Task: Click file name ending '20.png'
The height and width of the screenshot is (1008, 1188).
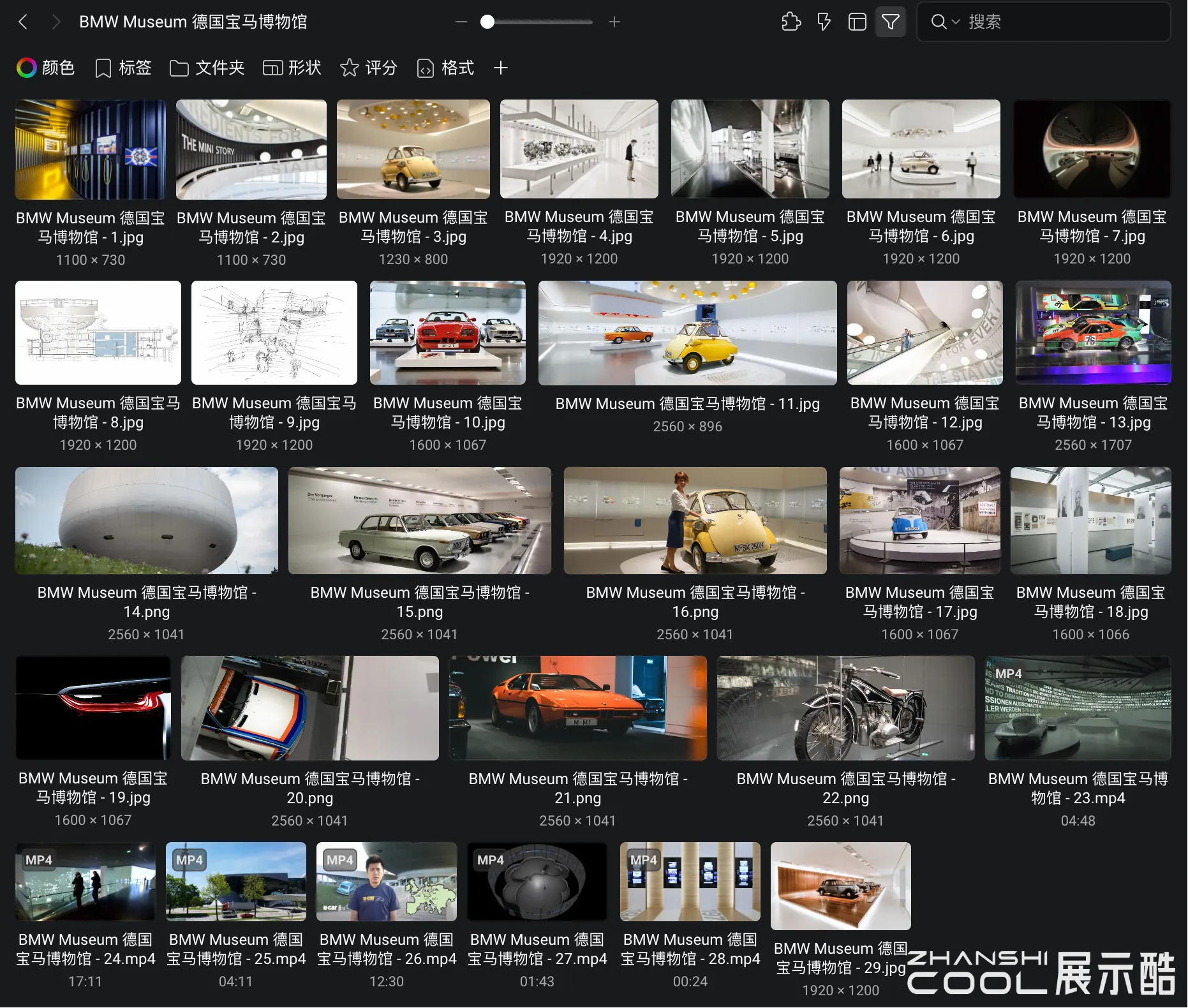Action: click(x=310, y=789)
